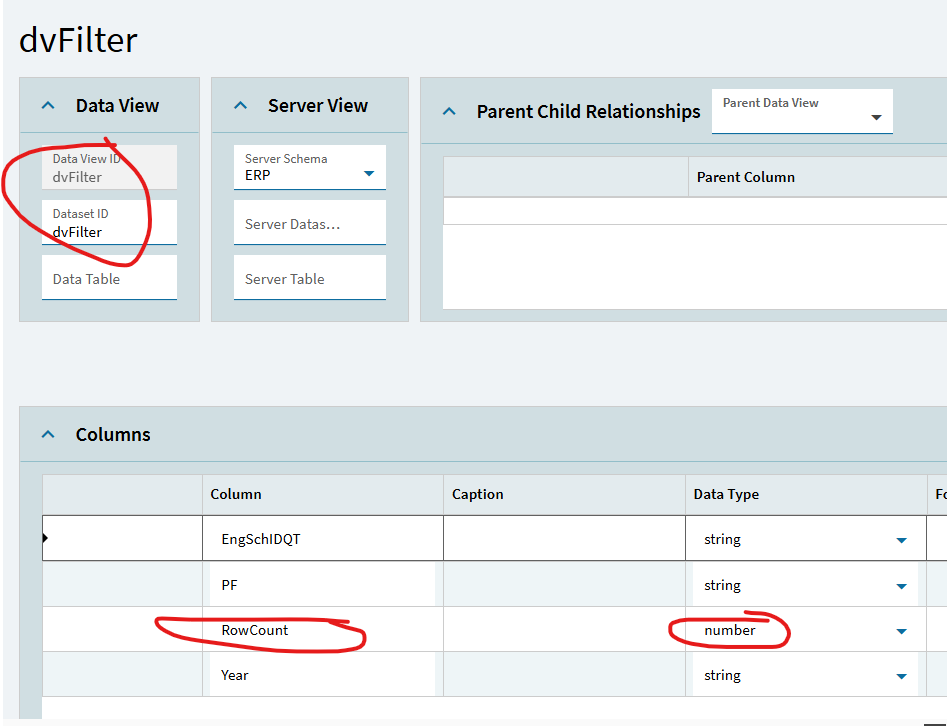Select the RowCount column cell
Viewport: 947px width, 726px height.
point(323,629)
